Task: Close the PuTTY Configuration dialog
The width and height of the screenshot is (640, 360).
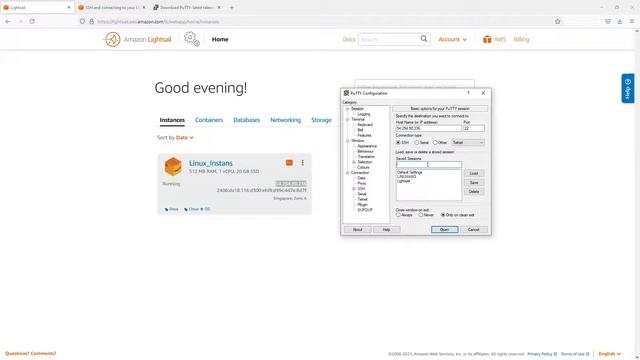Action: [x=483, y=93]
